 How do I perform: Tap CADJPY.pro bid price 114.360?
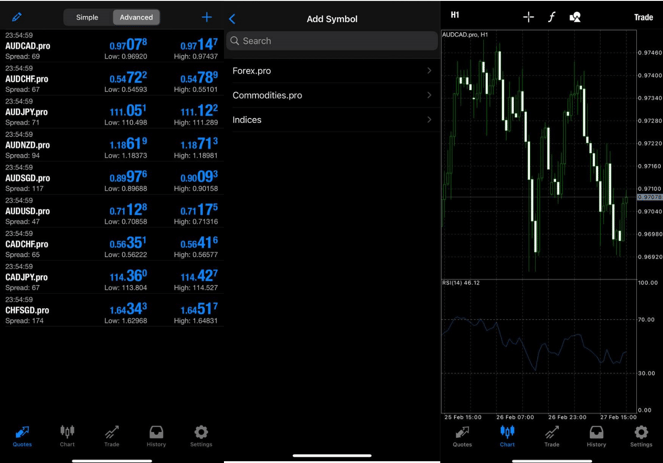point(128,276)
